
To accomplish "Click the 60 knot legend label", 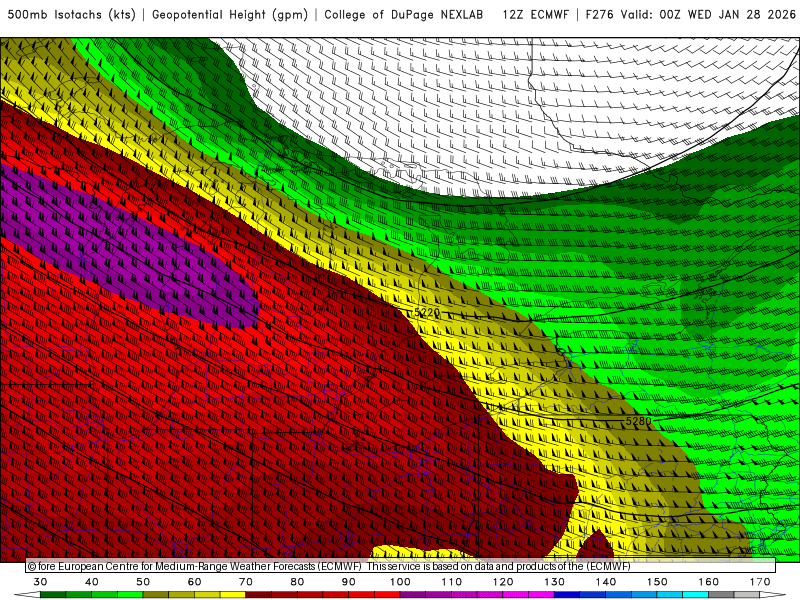I will coord(194,582).
